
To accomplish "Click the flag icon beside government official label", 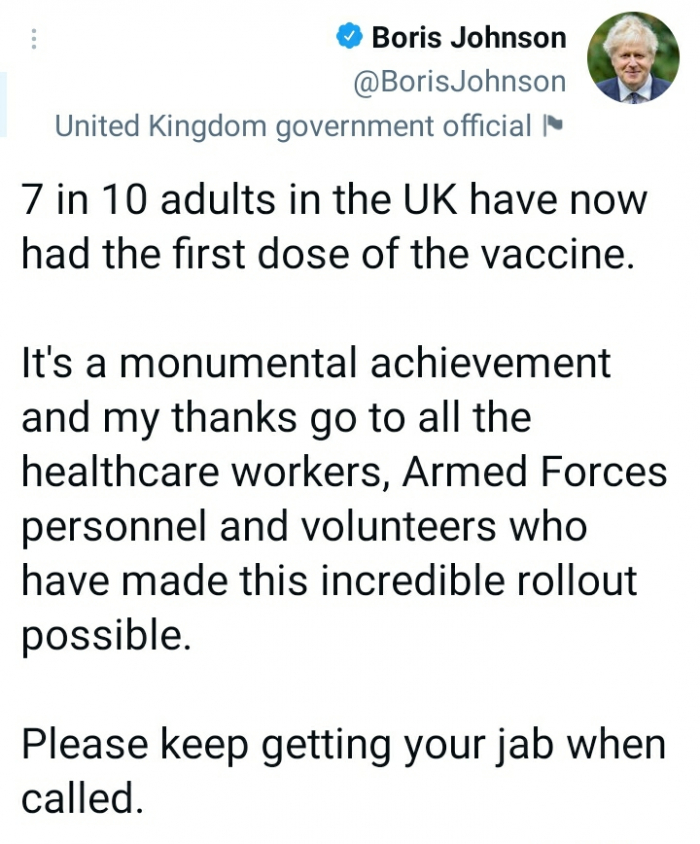I will point(551,127).
